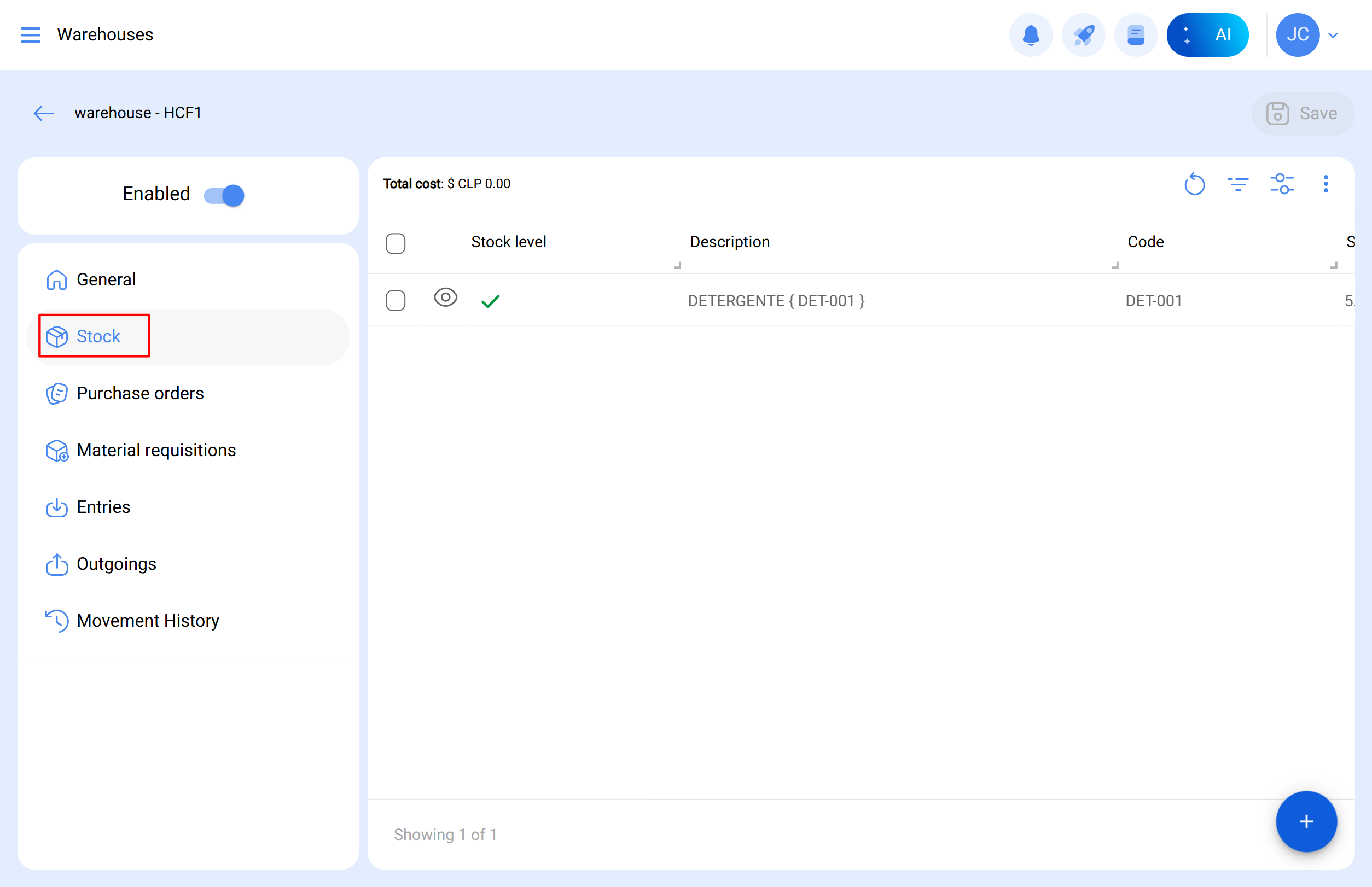Image resolution: width=1372 pixels, height=887 pixels.
Task: Click the notifications bell icon
Action: [1030, 35]
